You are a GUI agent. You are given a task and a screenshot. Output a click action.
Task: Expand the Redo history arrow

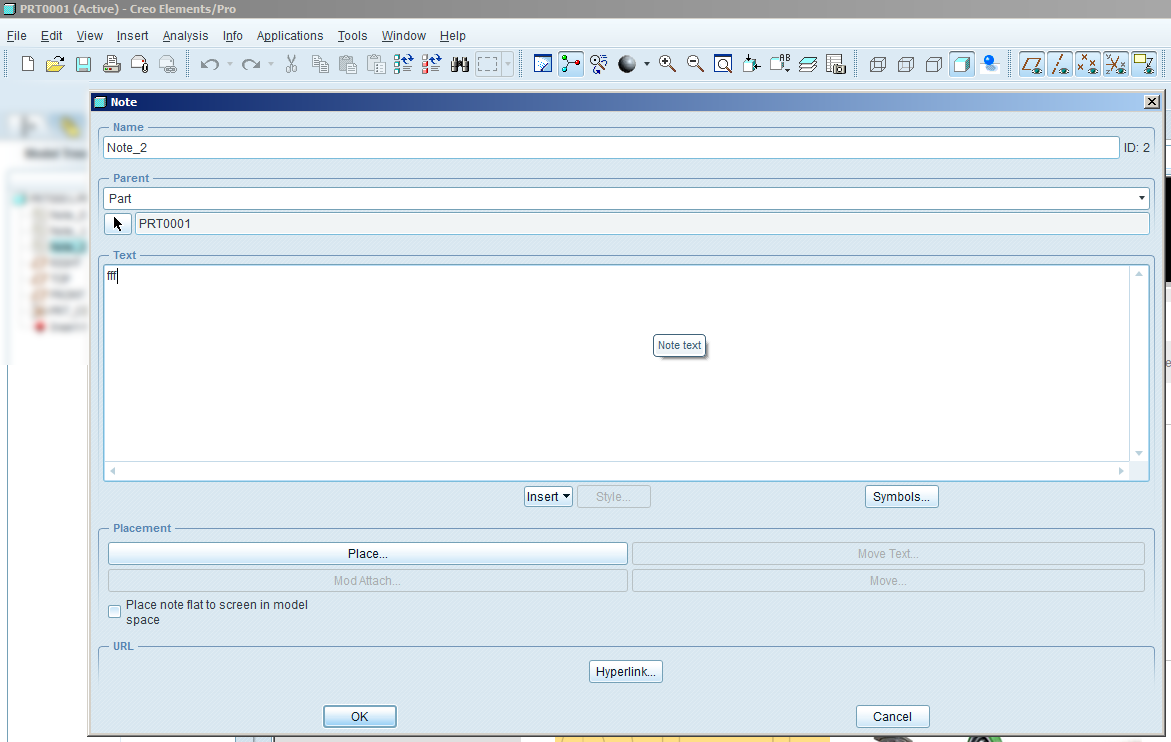[x=271, y=64]
